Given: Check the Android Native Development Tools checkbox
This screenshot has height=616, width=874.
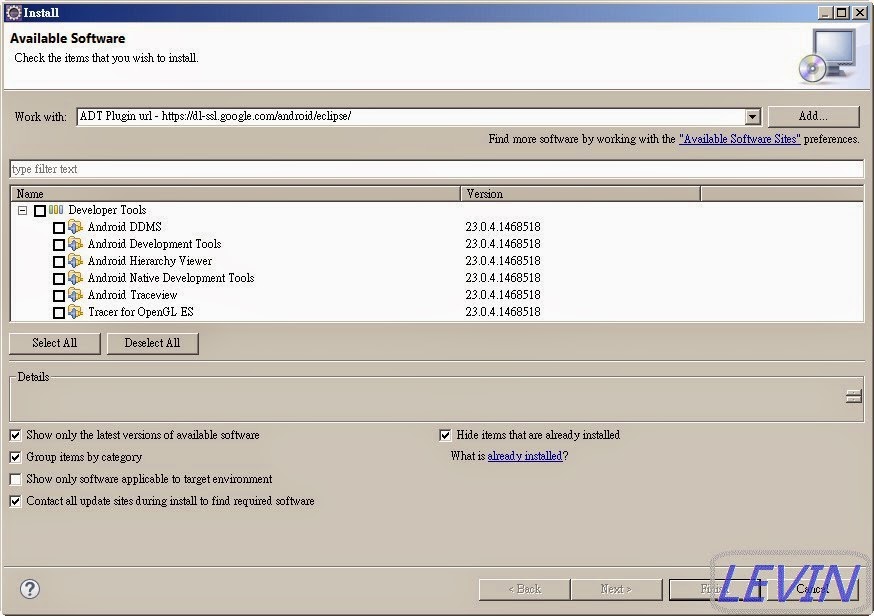Looking at the screenshot, I should [x=59, y=279].
